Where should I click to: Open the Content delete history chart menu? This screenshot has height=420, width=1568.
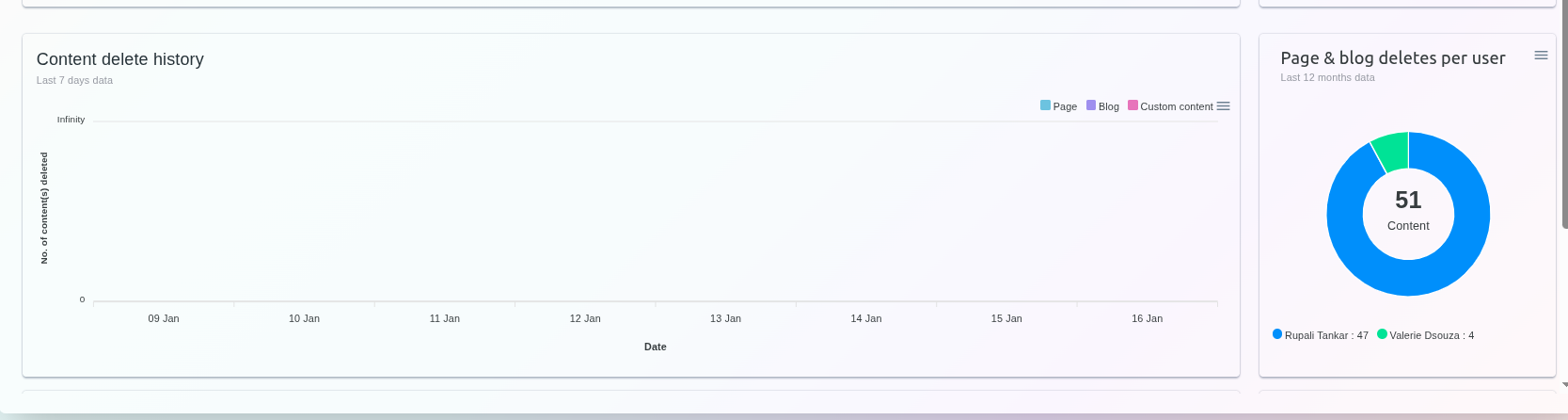click(1223, 106)
